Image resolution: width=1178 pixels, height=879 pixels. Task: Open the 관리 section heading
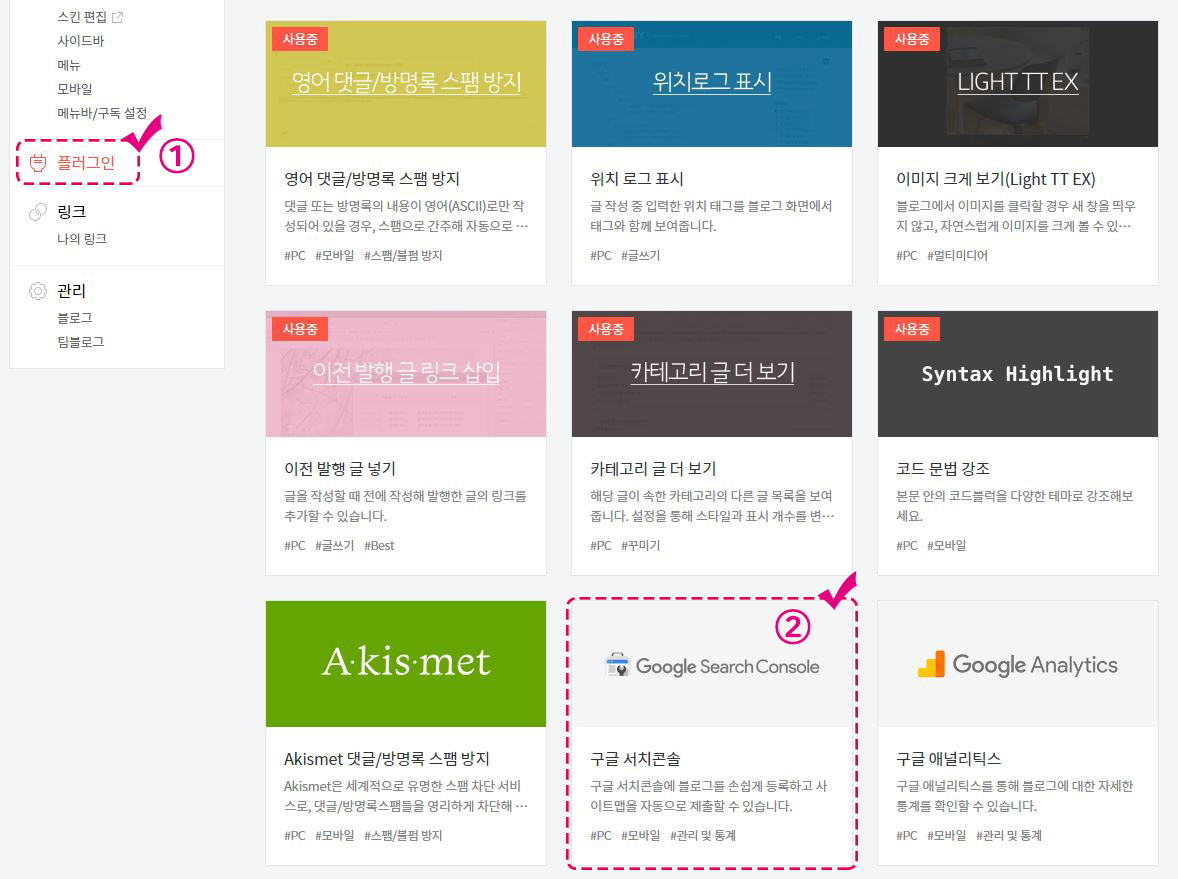[x=71, y=291]
